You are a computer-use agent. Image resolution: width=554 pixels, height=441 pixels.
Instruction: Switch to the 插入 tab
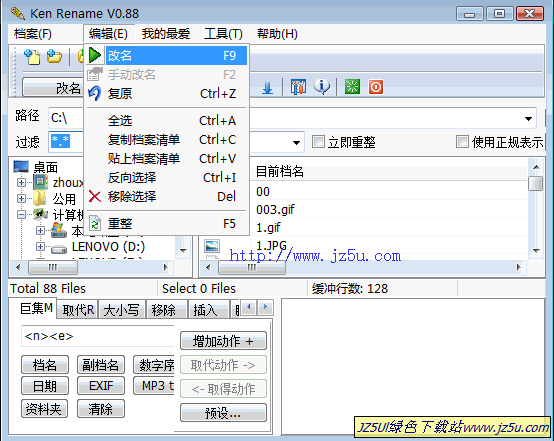click(x=208, y=310)
